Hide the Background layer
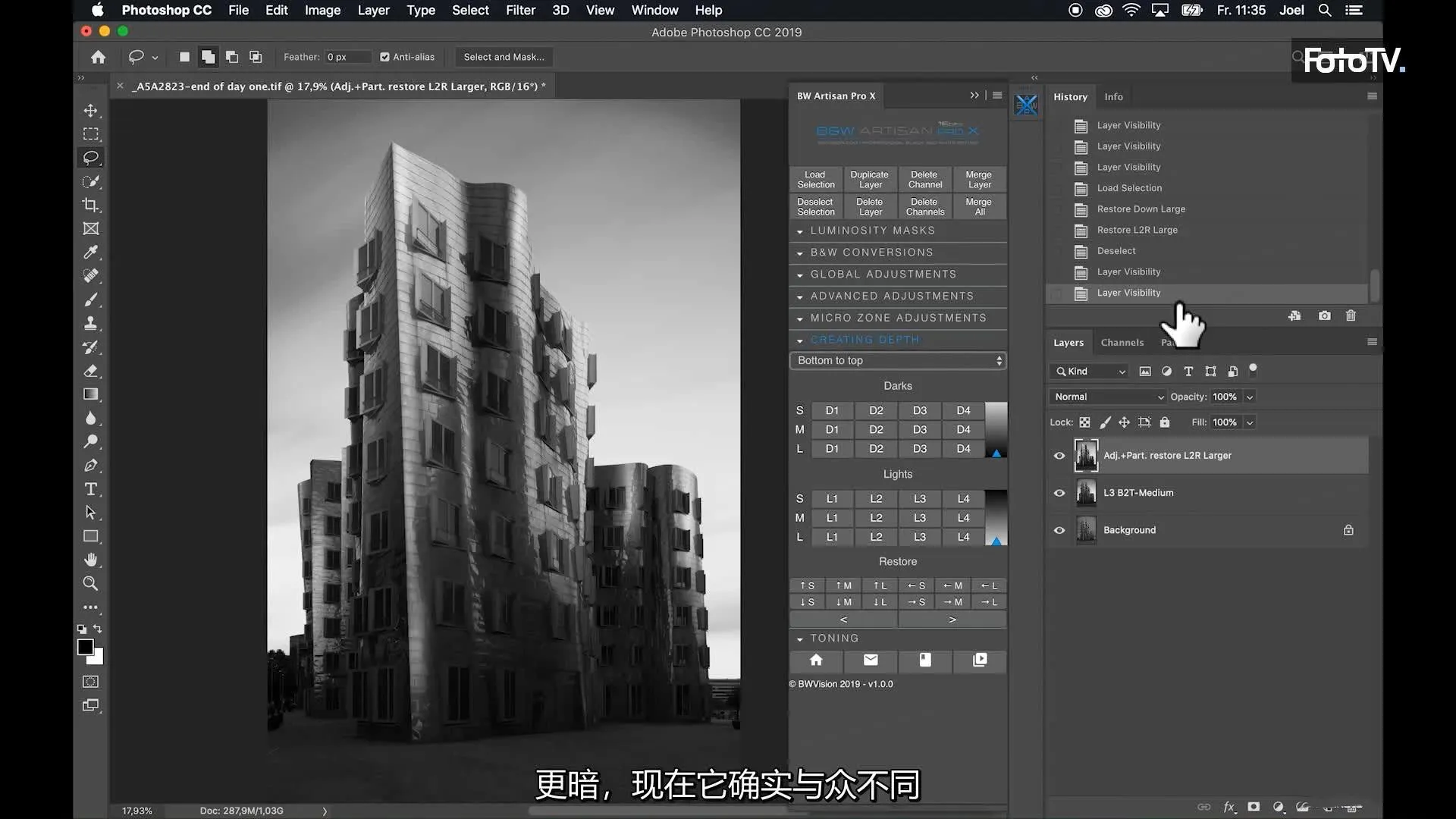Viewport: 1456px width, 819px height. tap(1059, 530)
